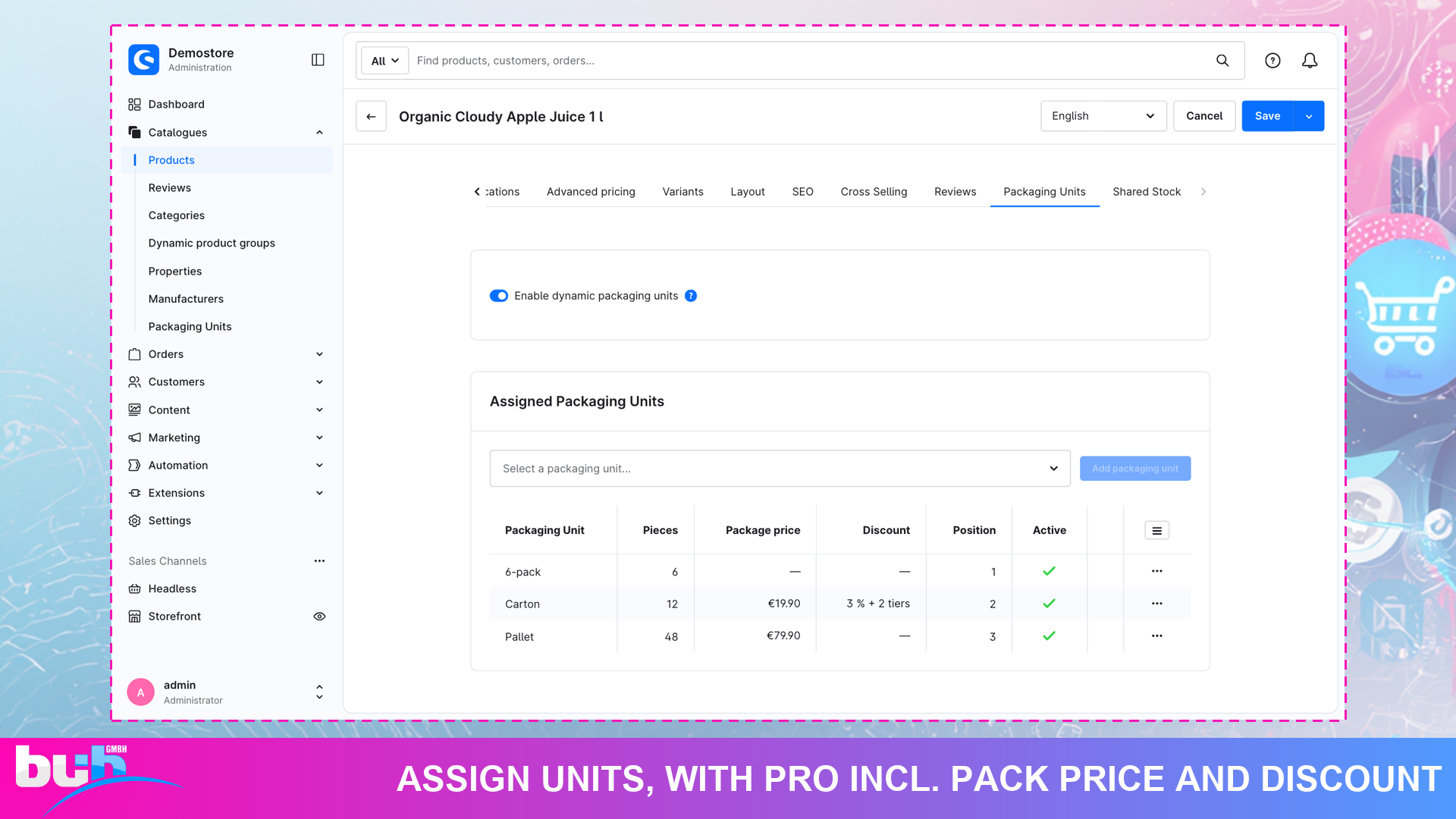The image size is (1456, 819).
Task: Collapse the sidebar with the panel icon
Action: point(318,60)
